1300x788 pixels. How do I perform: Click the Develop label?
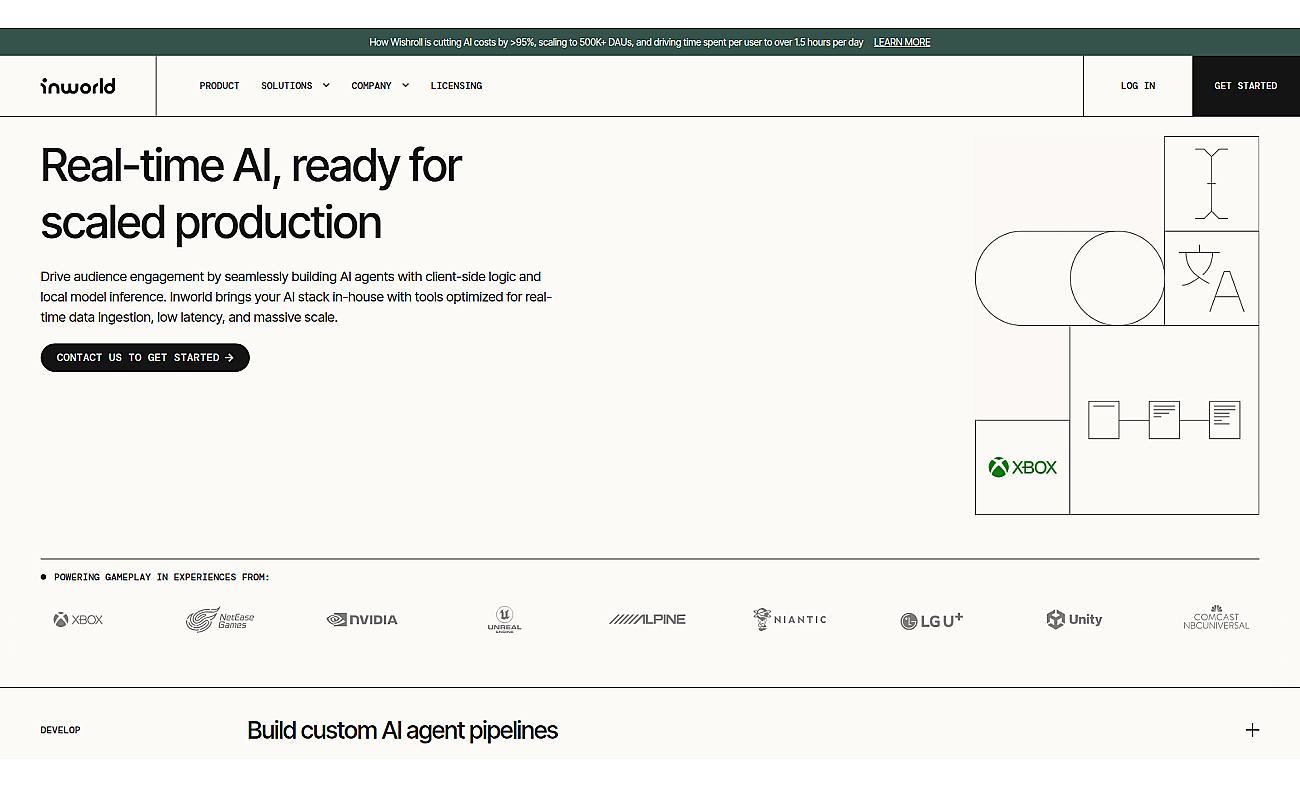60,730
